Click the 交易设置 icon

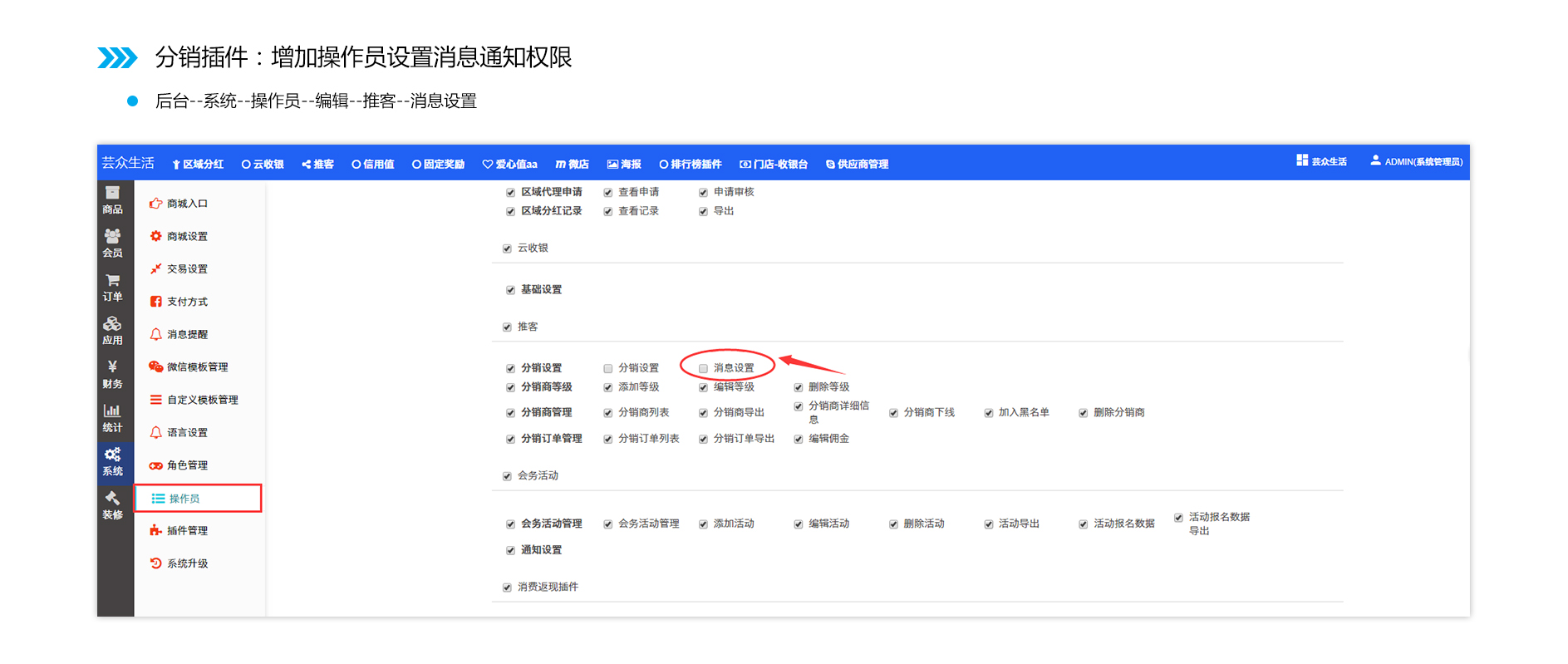(x=155, y=268)
